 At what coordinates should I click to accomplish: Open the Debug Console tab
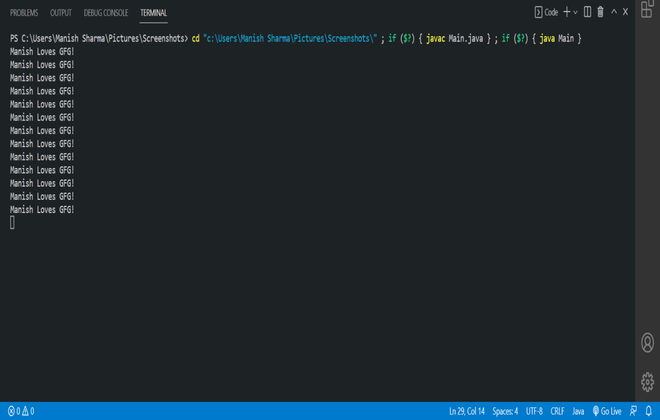106,13
